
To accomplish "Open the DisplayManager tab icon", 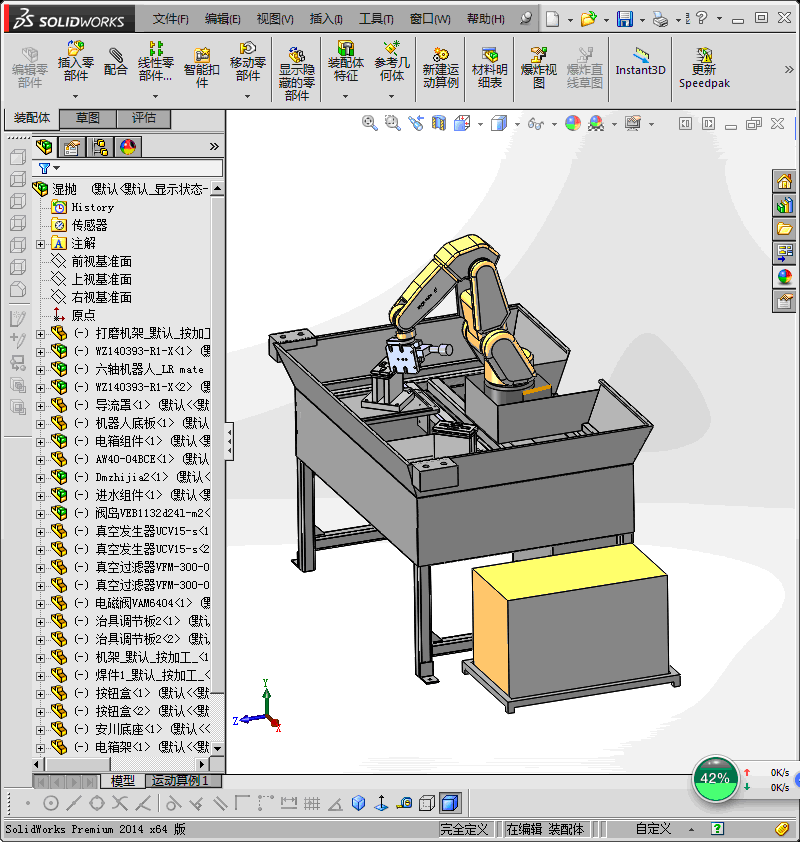I will [128, 147].
